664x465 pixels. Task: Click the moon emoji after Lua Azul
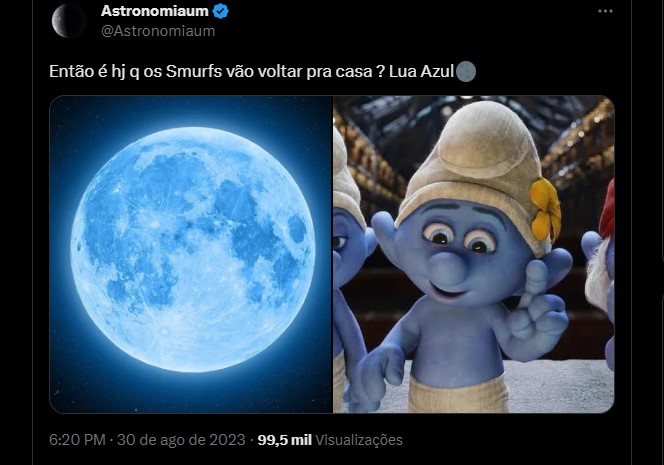pos(466,71)
